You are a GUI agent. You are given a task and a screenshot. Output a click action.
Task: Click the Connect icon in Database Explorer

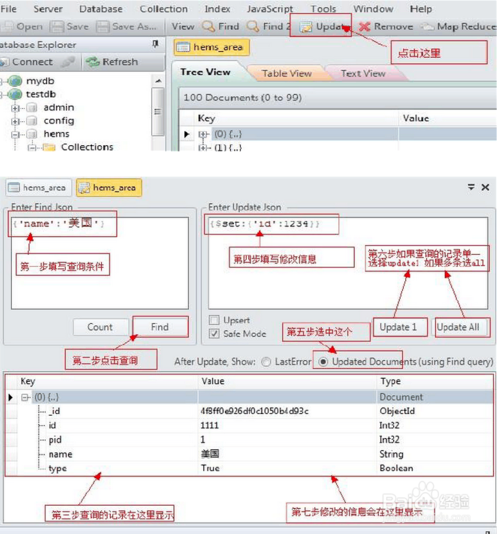click(4, 62)
